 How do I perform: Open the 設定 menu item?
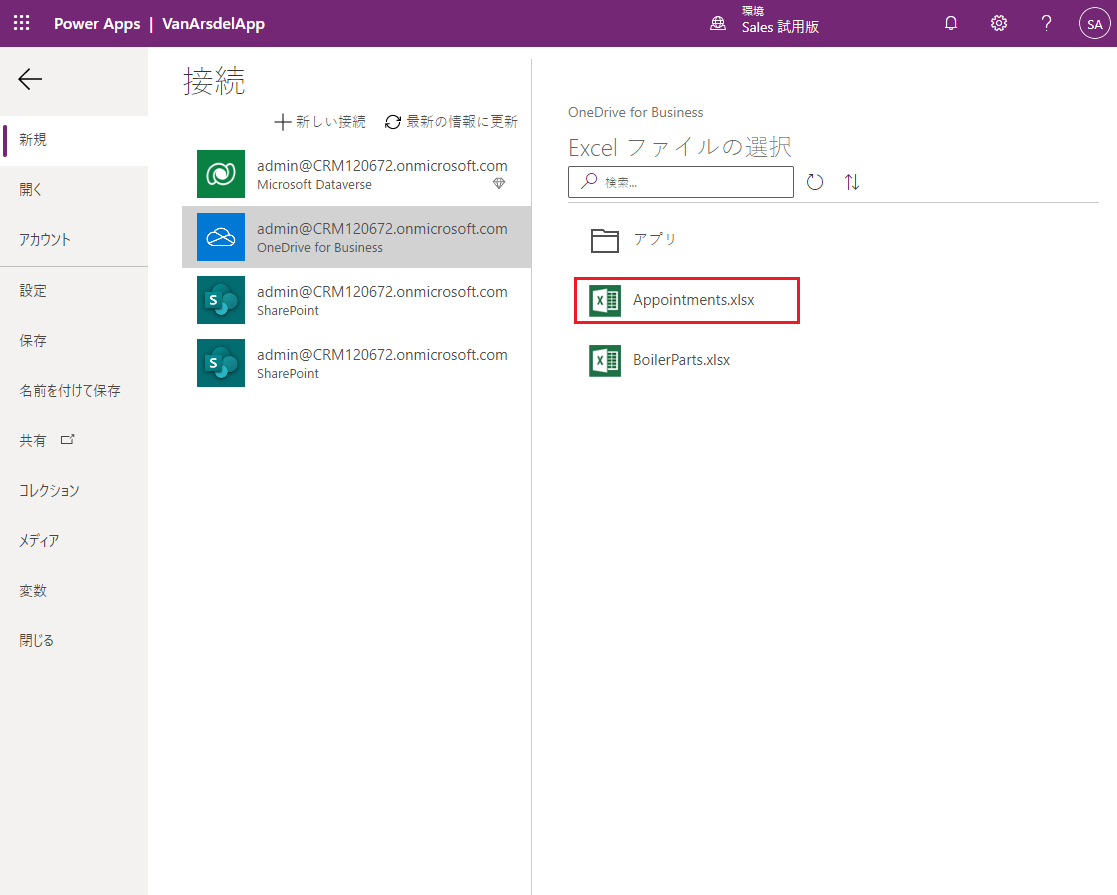(74, 291)
